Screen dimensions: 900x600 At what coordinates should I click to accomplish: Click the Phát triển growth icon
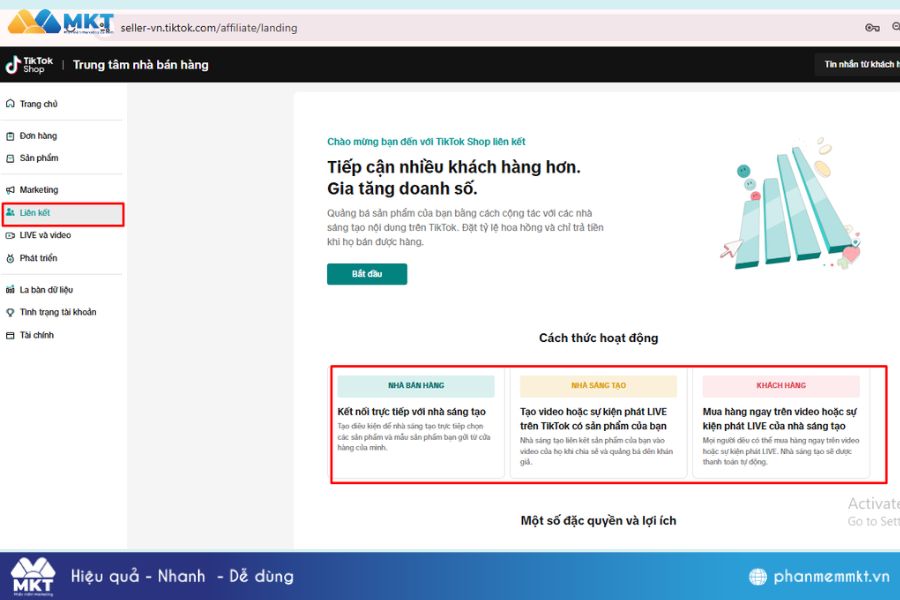(10, 258)
